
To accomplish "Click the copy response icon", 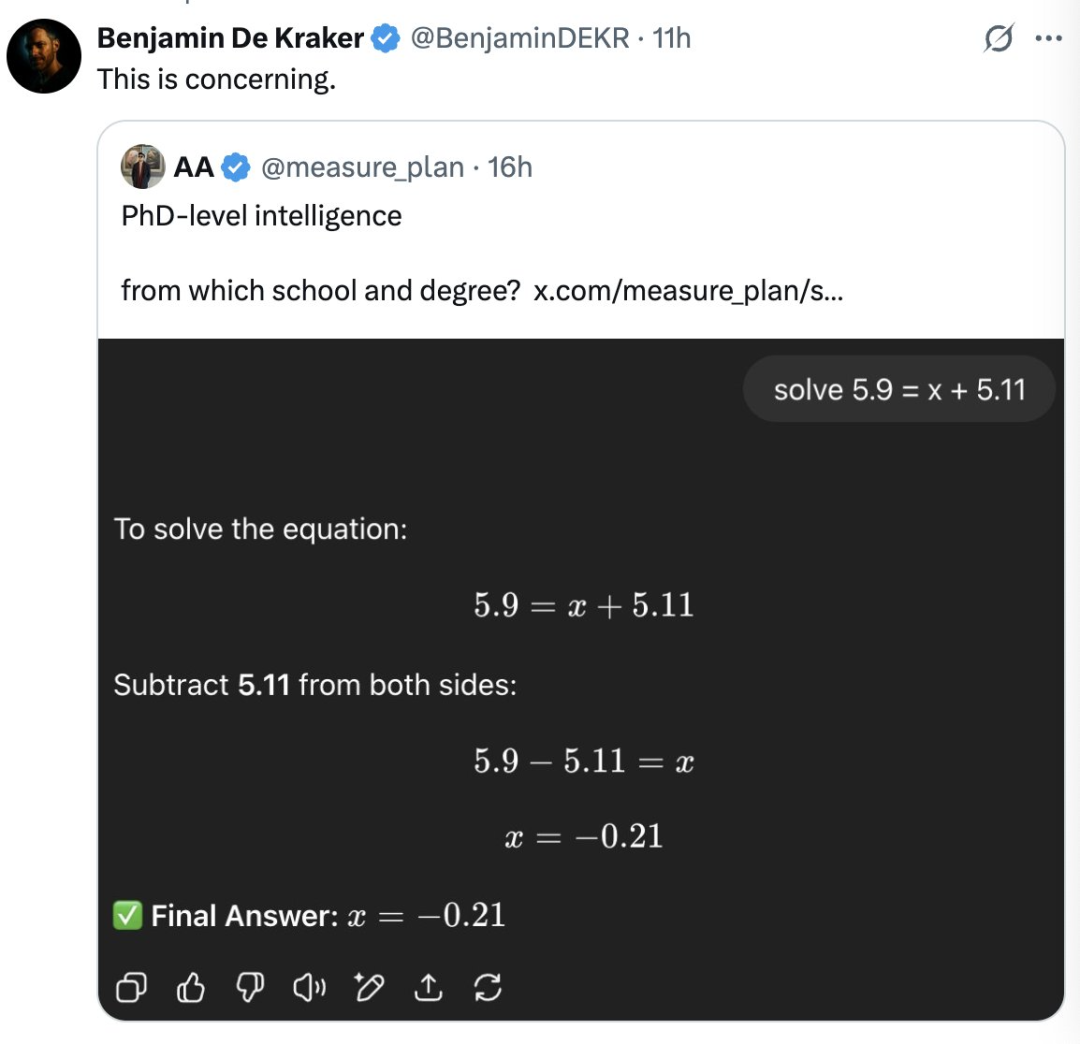I will pos(131,987).
